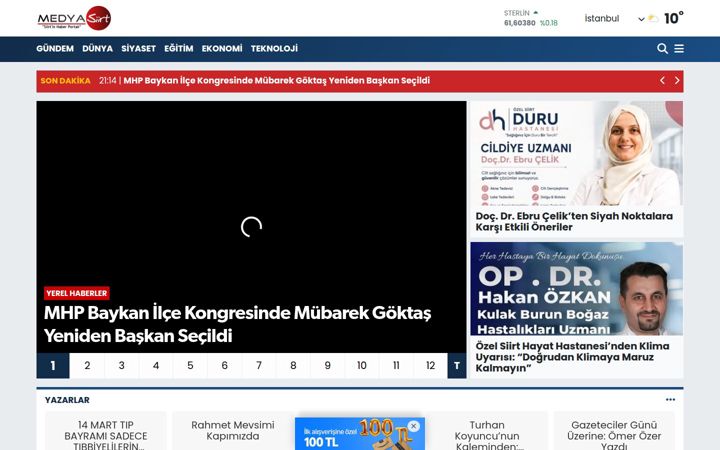The image size is (720, 450).
Task: Select slide number 11
Action: point(396,366)
